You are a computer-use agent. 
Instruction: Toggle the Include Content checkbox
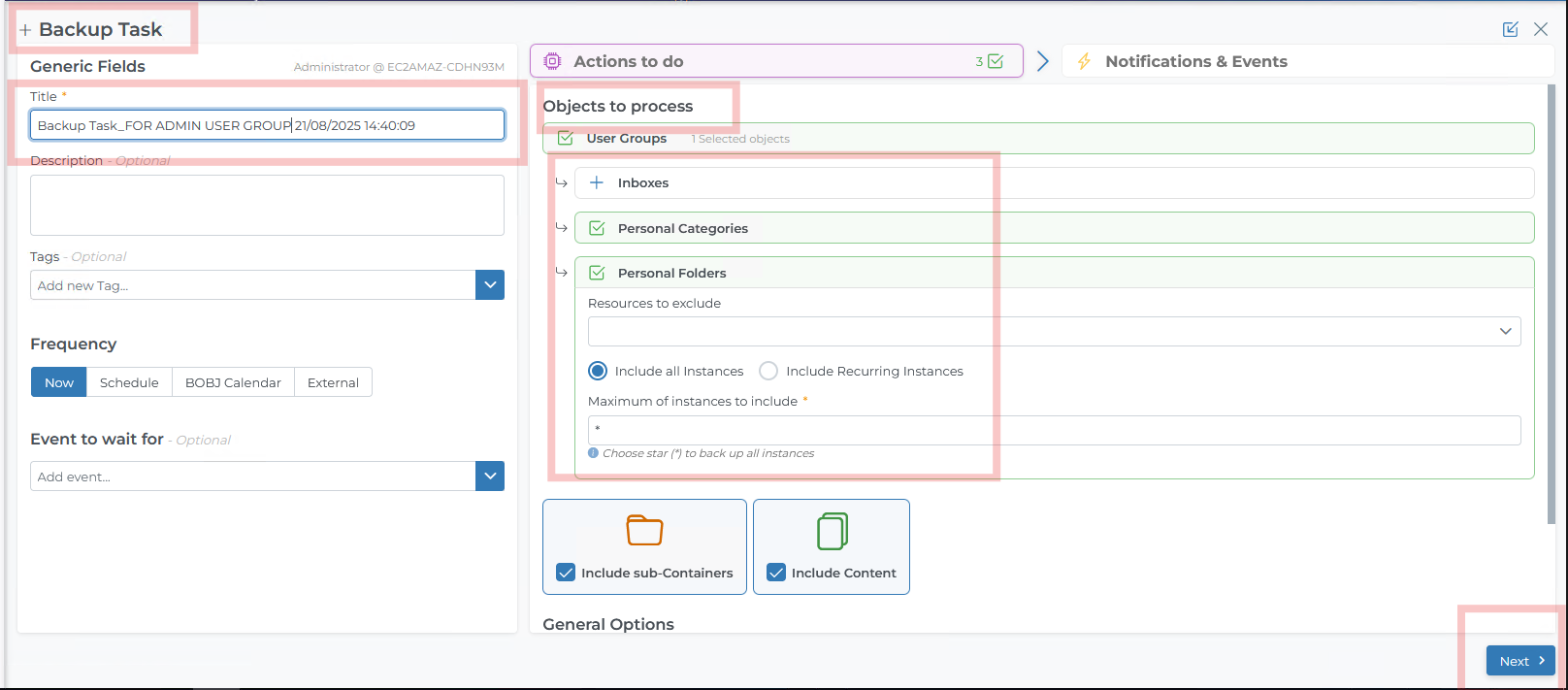pyautogui.click(x=776, y=573)
